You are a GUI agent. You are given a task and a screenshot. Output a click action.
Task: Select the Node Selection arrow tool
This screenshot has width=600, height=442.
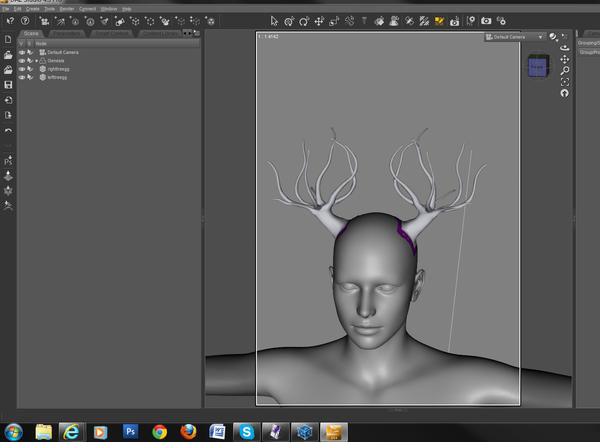pyautogui.click(x=275, y=20)
